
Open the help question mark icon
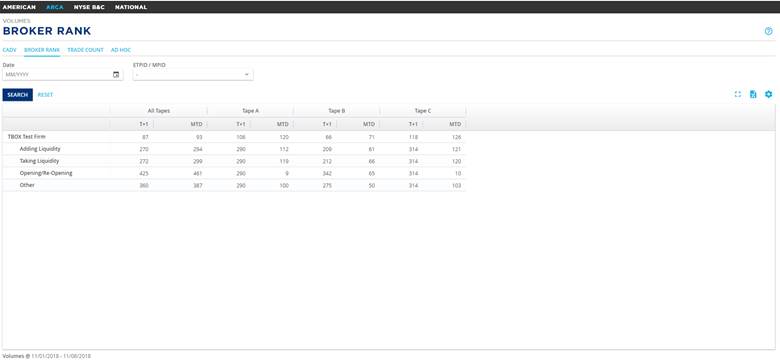[x=768, y=31]
